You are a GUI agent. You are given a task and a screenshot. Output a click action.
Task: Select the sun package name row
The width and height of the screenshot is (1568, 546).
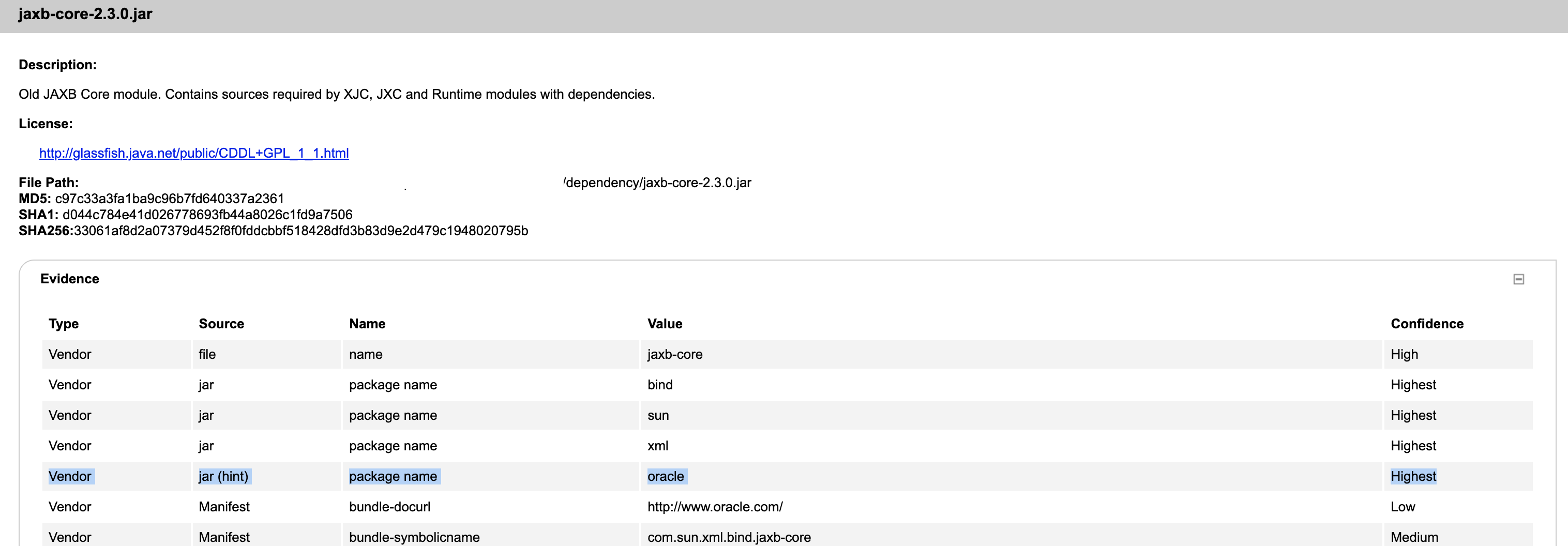point(657,415)
